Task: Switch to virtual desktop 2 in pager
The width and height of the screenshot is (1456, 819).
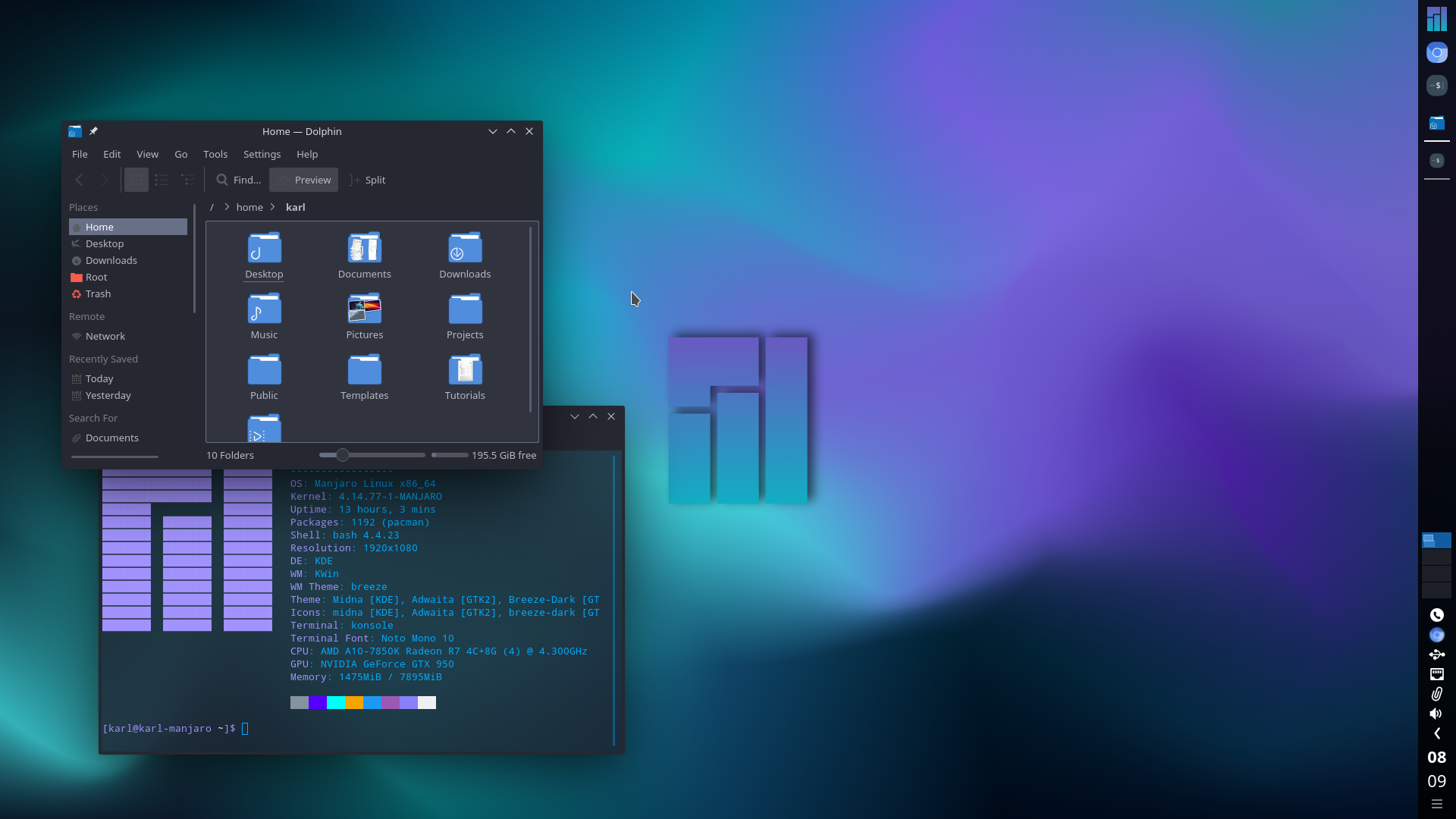Action: coord(1436,557)
